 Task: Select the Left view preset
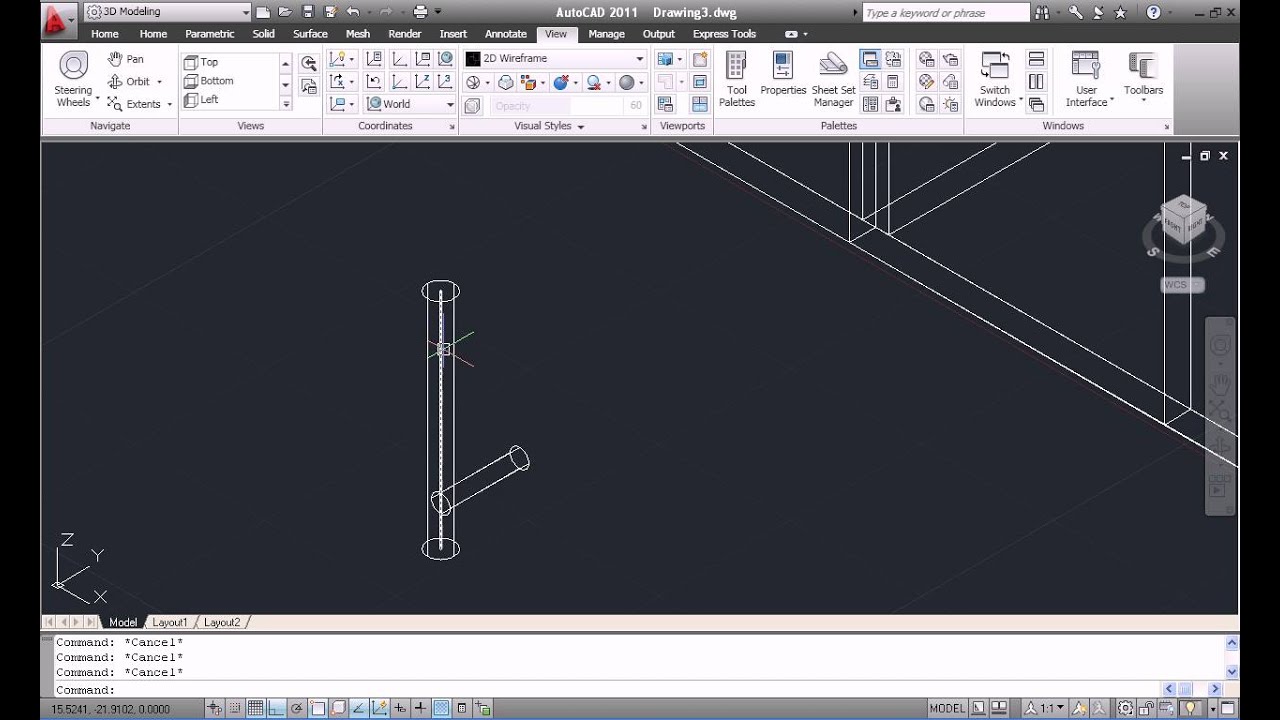[230, 100]
